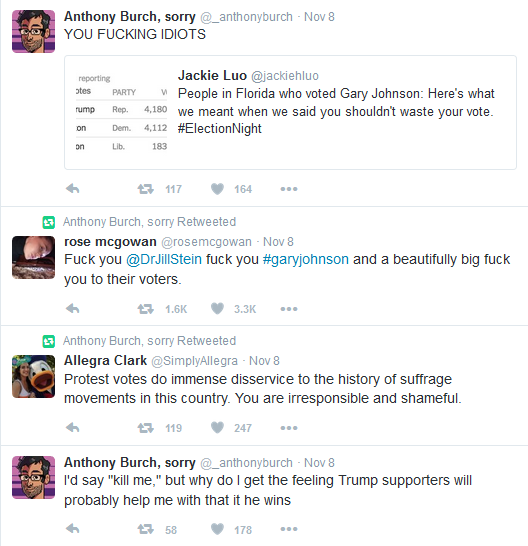Retweet Allegra Clark's tweet with 119 retweets

pyautogui.click(x=146, y=428)
